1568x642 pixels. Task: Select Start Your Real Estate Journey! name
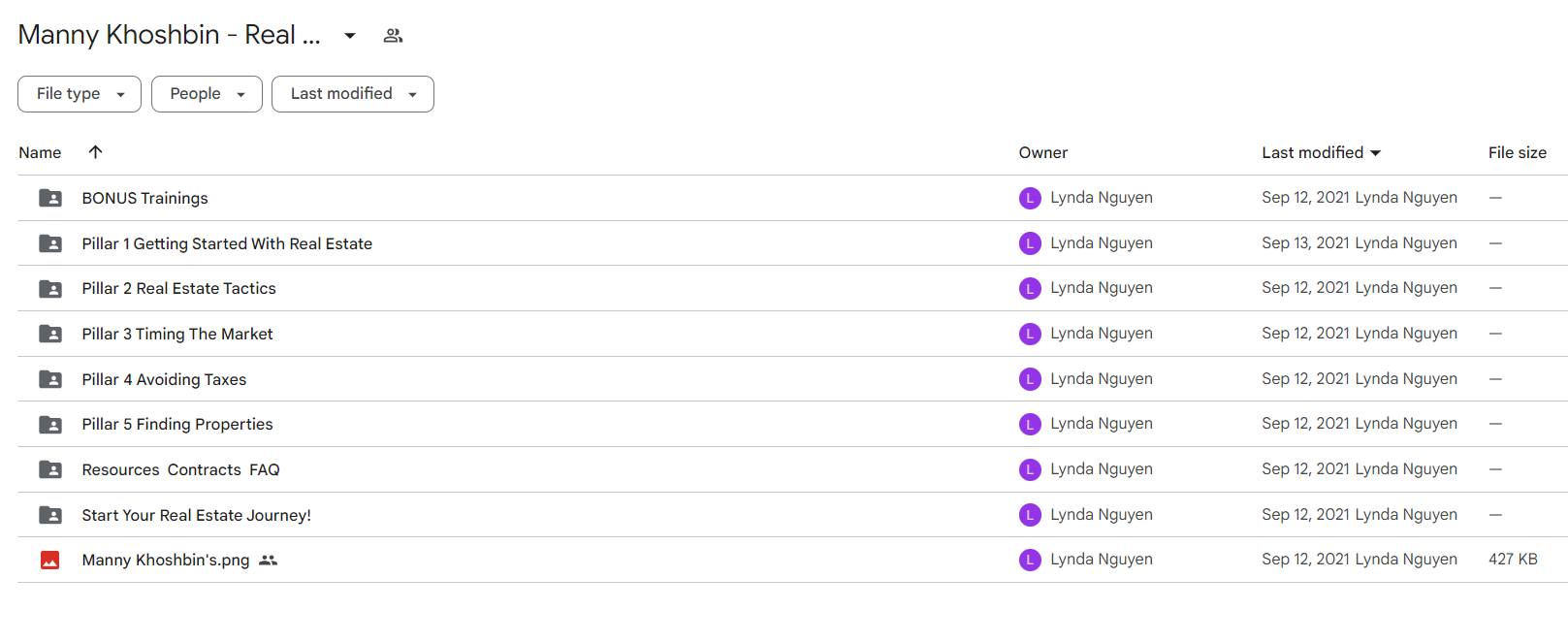[x=197, y=515]
